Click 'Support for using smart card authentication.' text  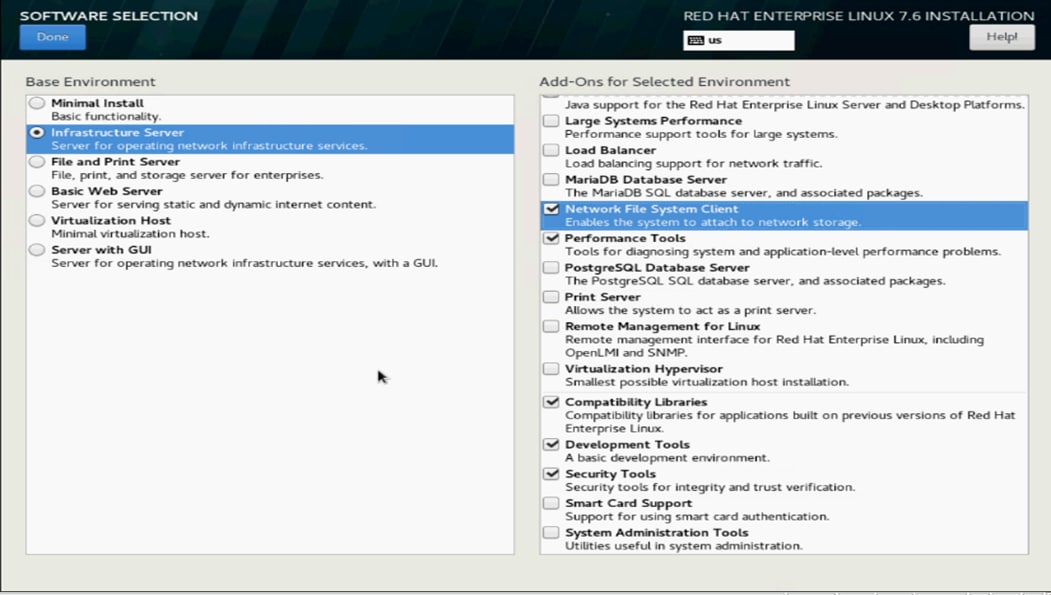coord(697,517)
